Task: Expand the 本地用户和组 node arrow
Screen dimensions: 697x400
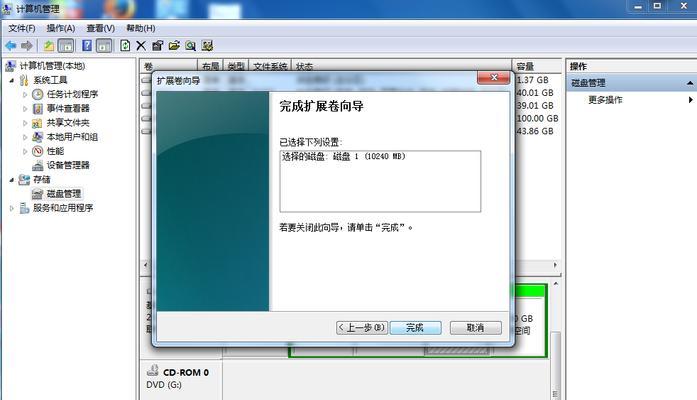Action: click(x=25, y=137)
